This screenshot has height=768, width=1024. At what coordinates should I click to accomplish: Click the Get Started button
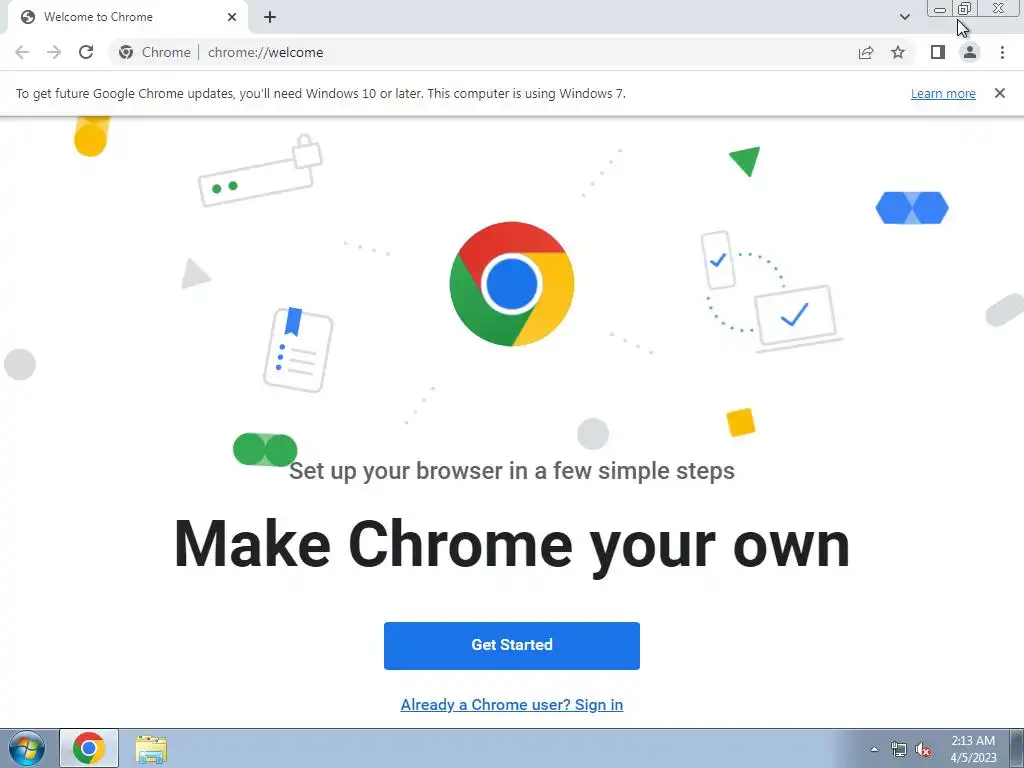pos(512,645)
